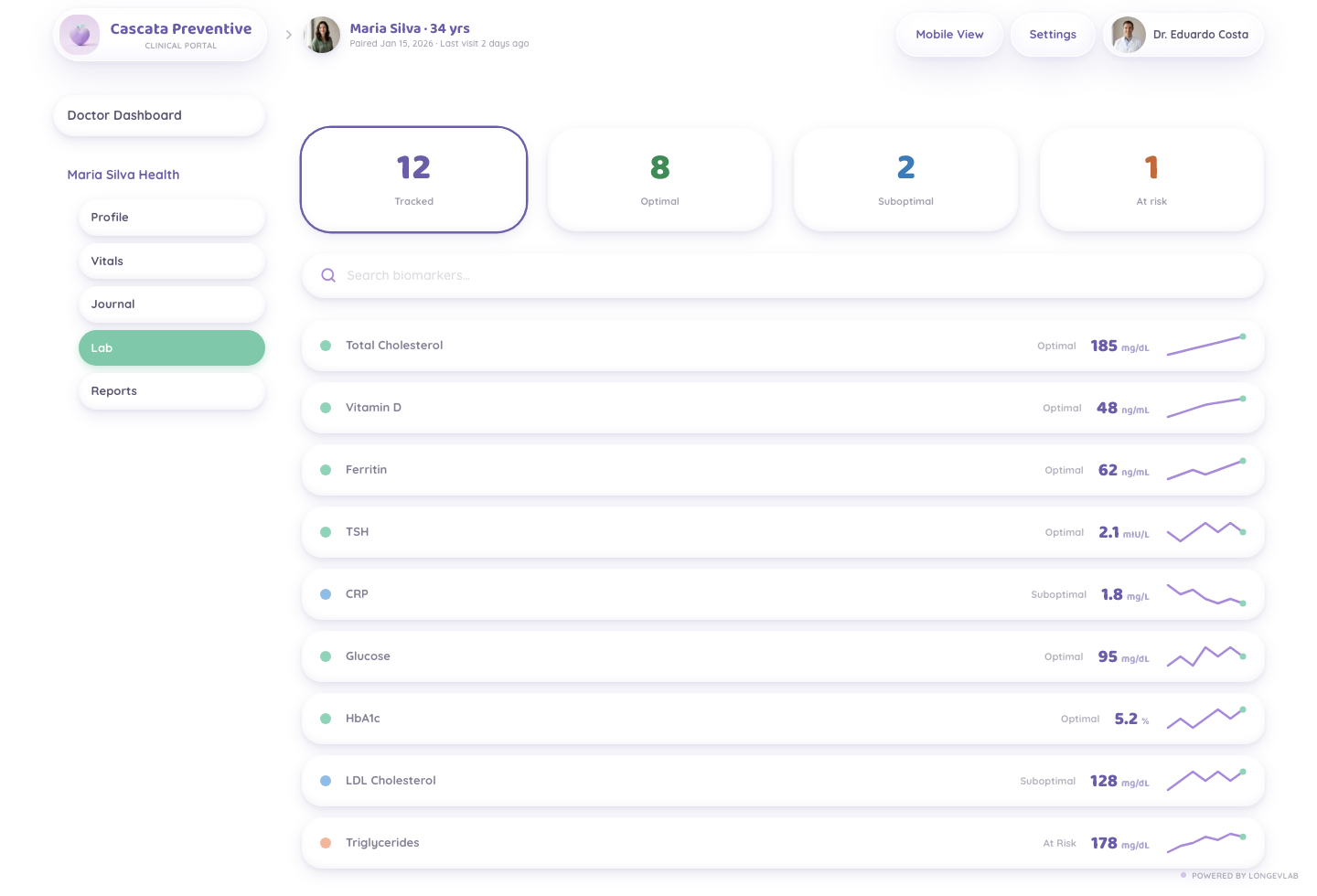Click the green status dot for TSH

point(326,532)
